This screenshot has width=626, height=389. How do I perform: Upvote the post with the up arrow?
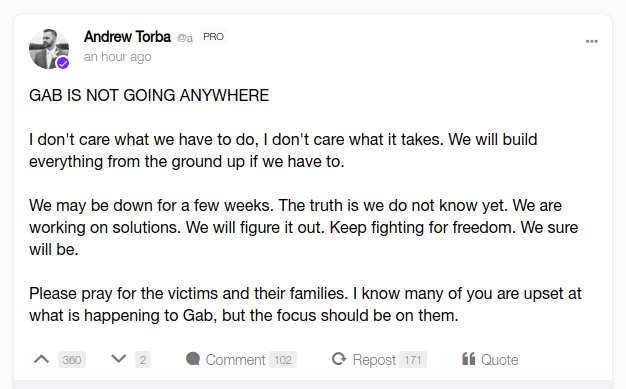[42, 359]
